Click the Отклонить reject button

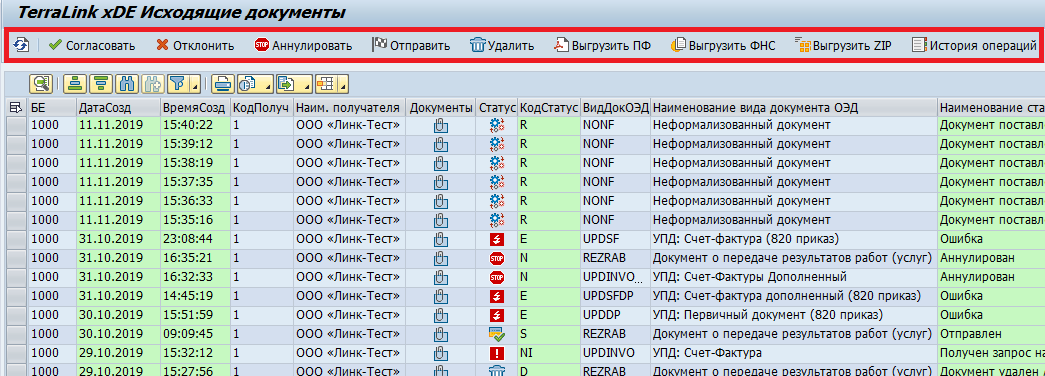click(x=195, y=45)
